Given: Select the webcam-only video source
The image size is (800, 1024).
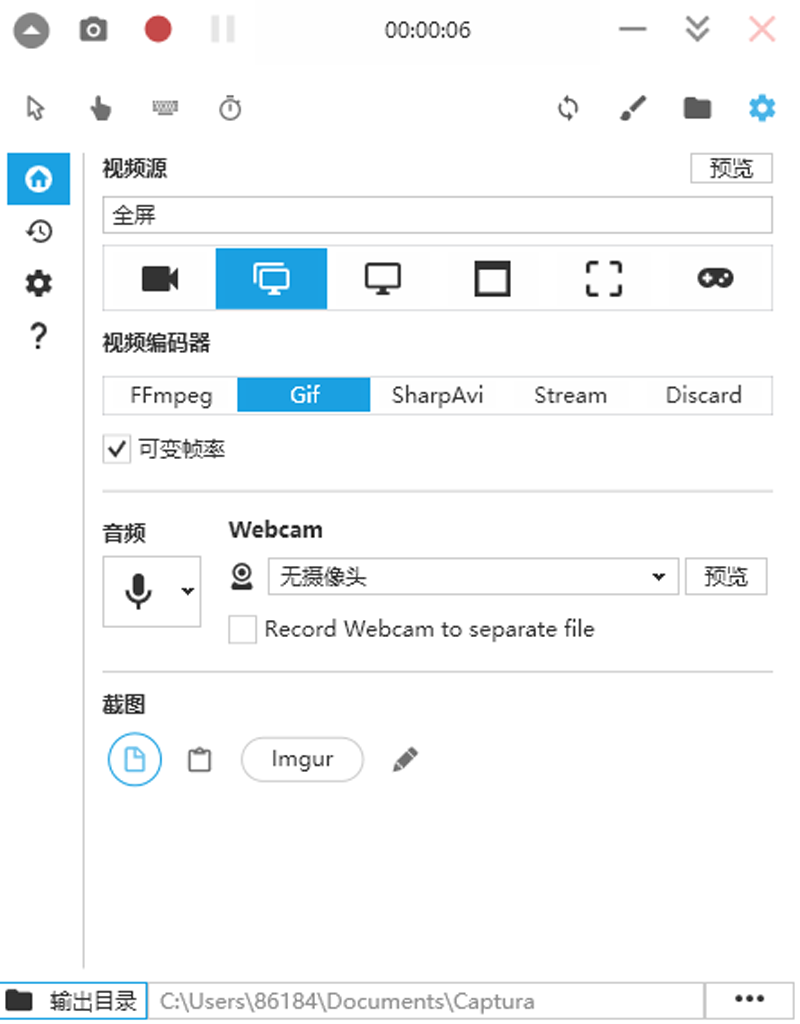Looking at the screenshot, I should point(160,278).
